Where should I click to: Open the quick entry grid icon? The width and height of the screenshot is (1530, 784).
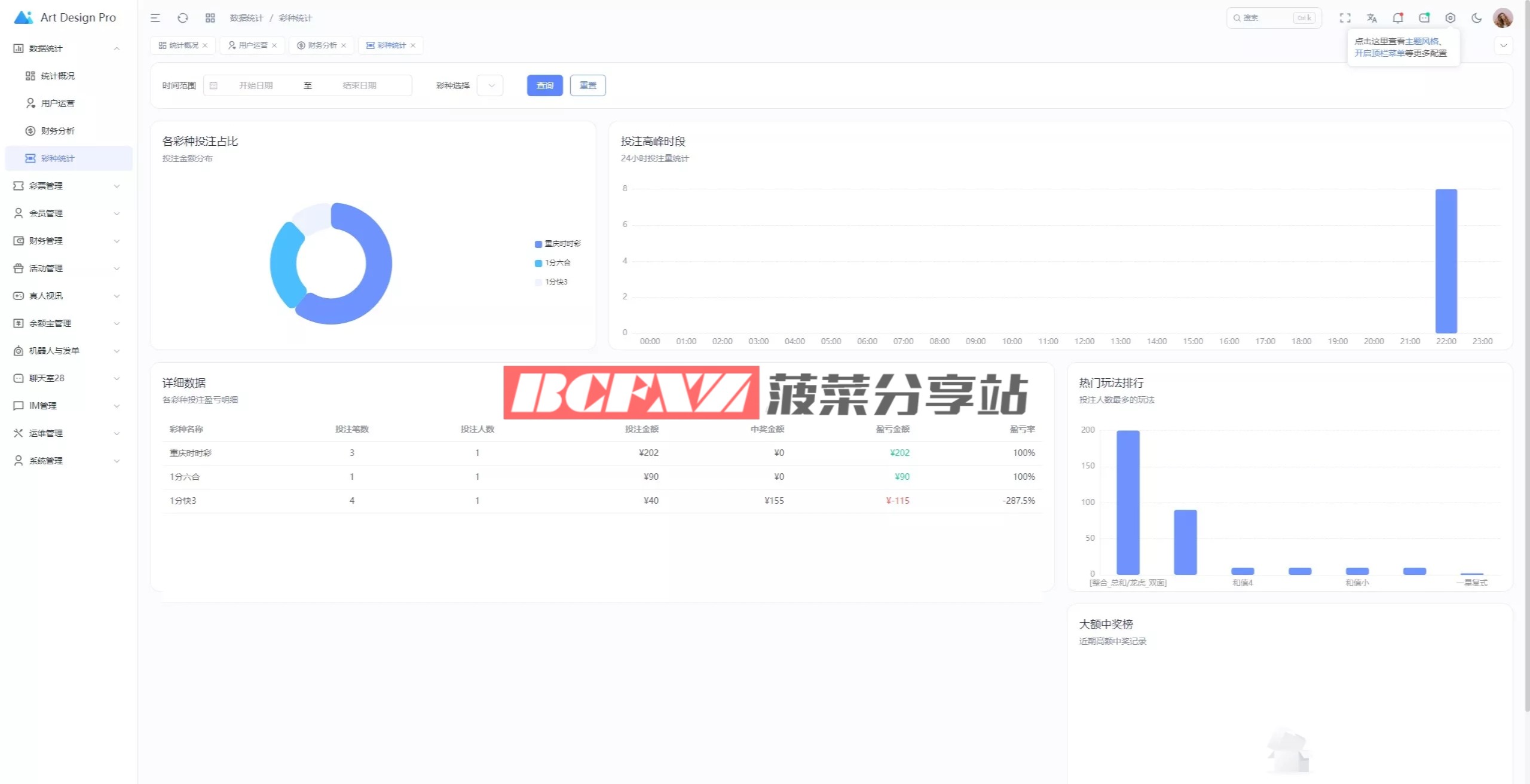210,18
